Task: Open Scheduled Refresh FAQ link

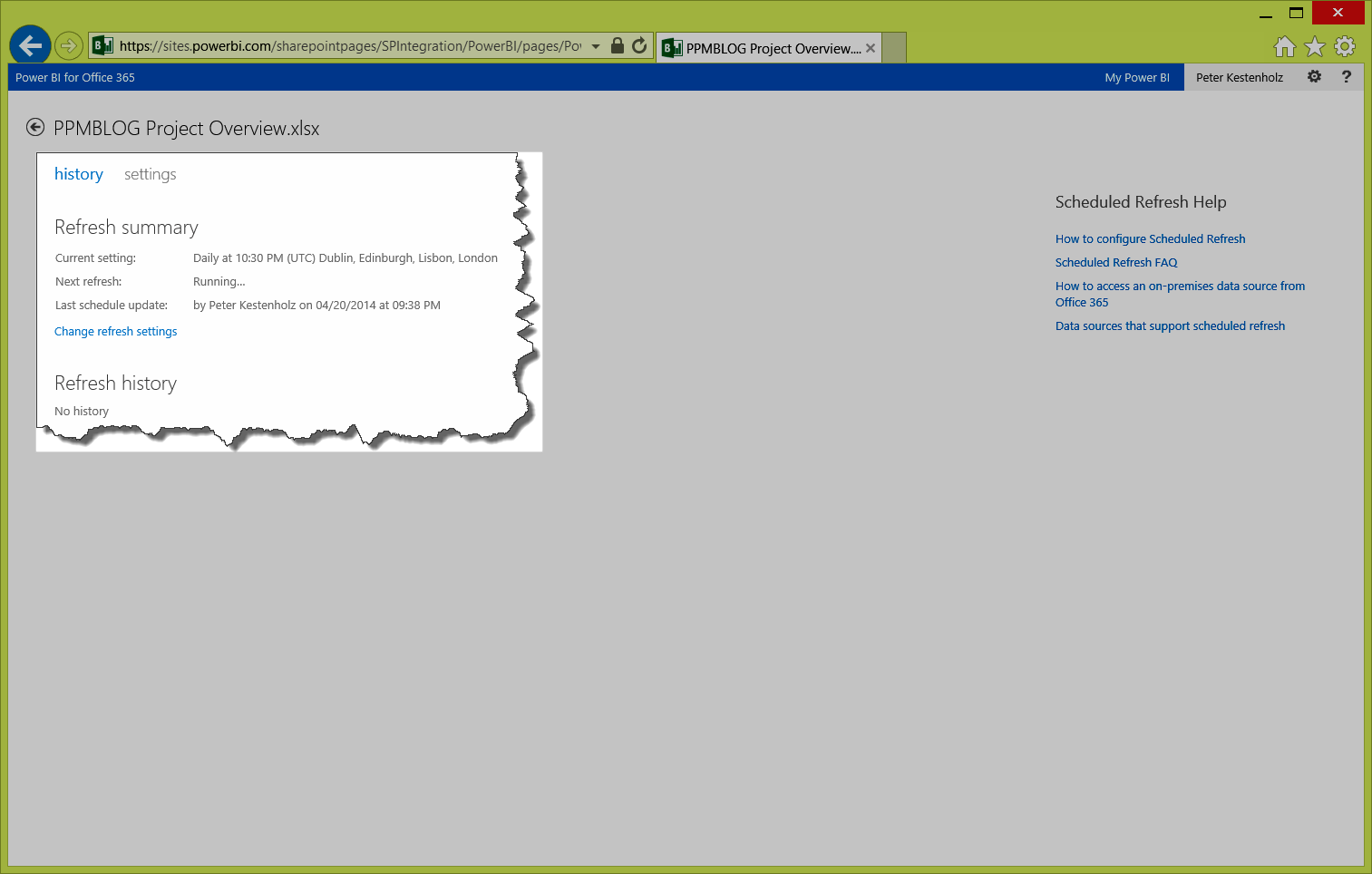Action: pos(1116,262)
